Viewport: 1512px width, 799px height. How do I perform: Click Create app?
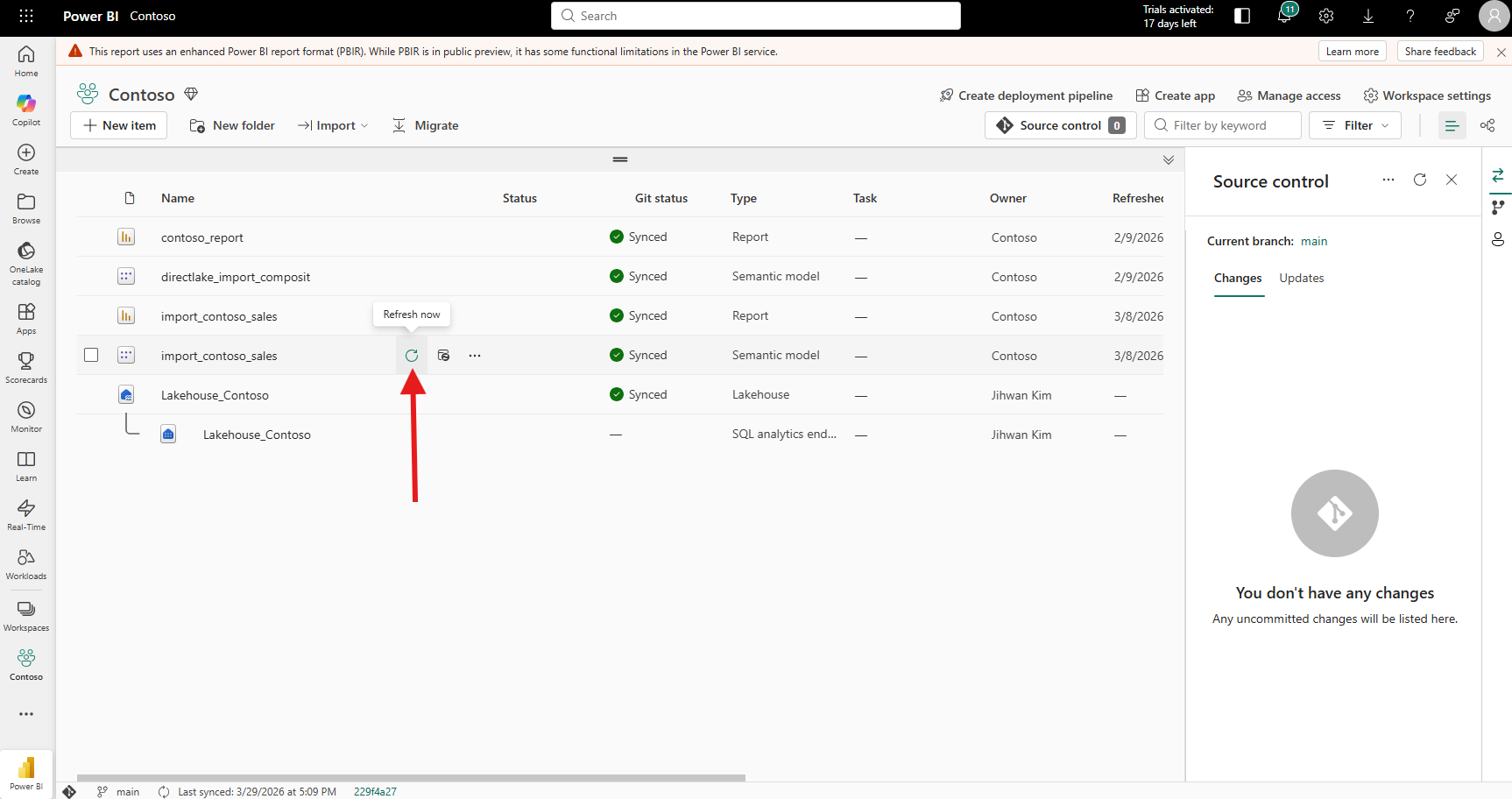pyautogui.click(x=1176, y=95)
